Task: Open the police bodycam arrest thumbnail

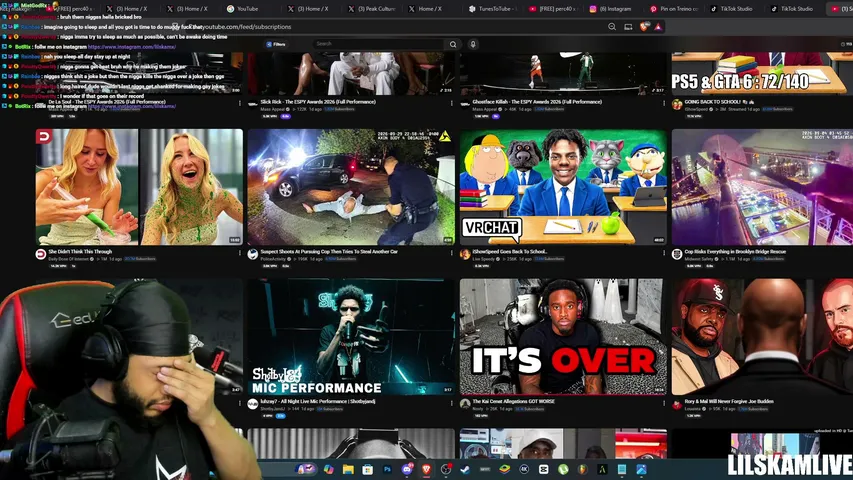Action: coord(351,187)
